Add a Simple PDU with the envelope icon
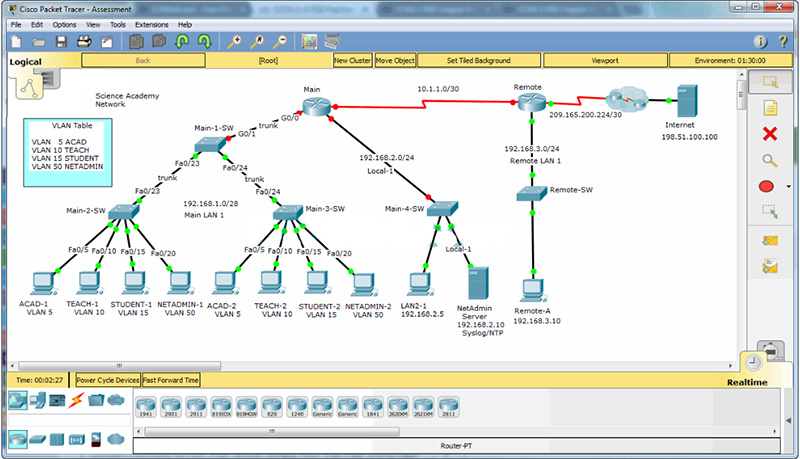 [770, 241]
